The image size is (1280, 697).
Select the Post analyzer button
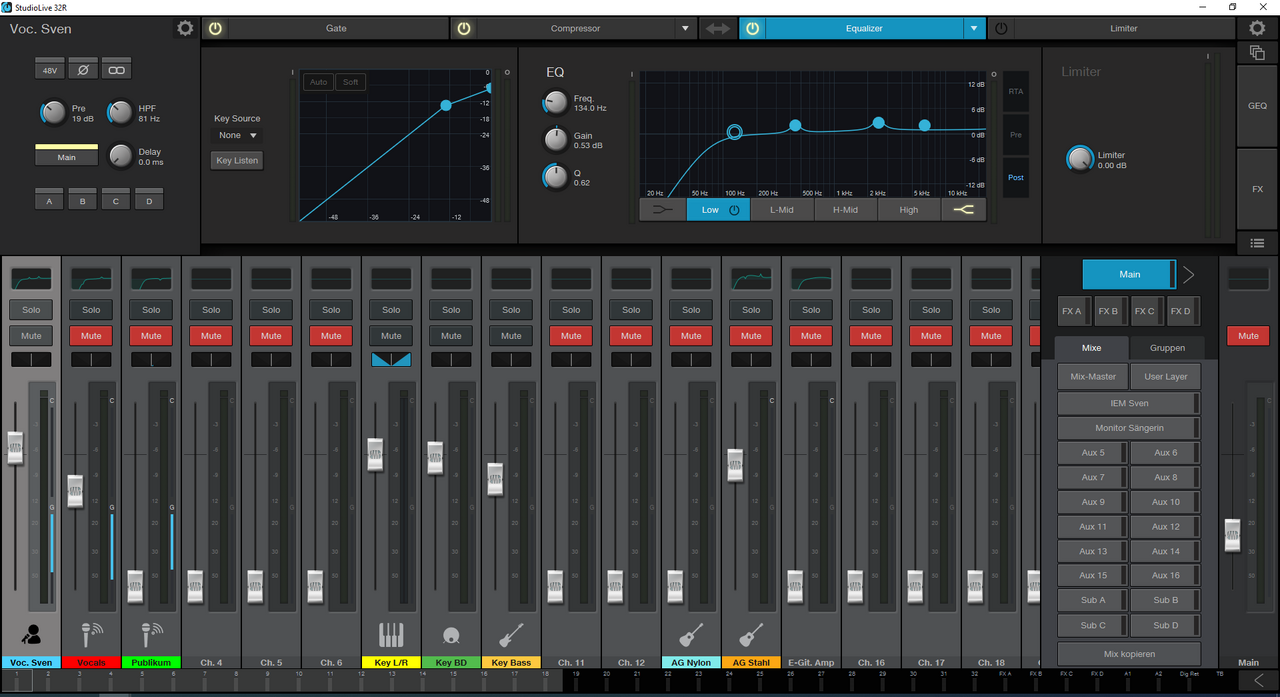click(x=1016, y=177)
